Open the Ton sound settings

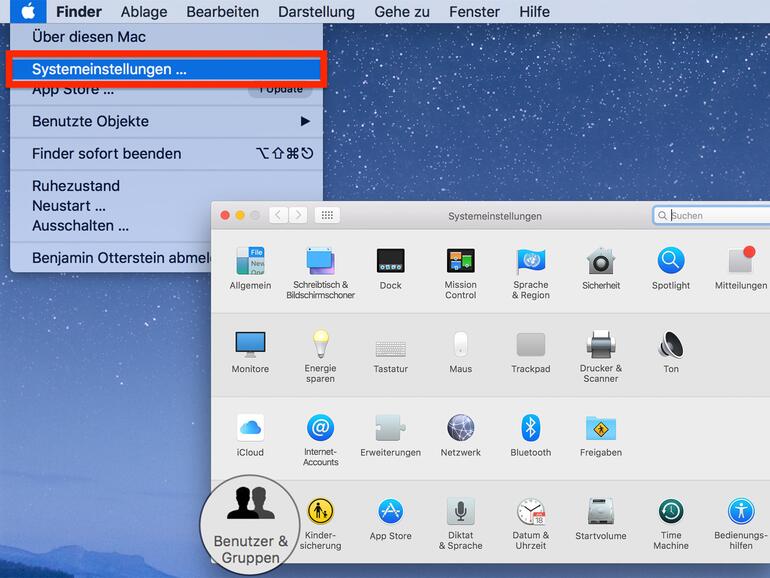tap(671, 352)
